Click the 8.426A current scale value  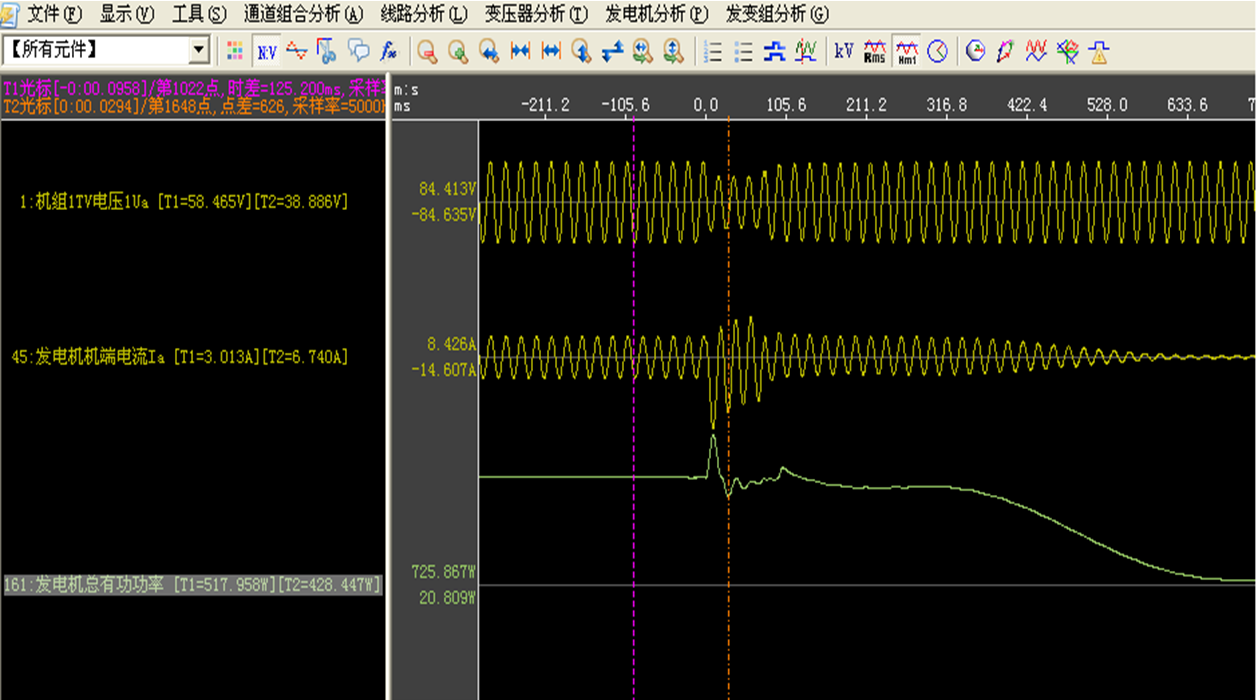(452, 344)
